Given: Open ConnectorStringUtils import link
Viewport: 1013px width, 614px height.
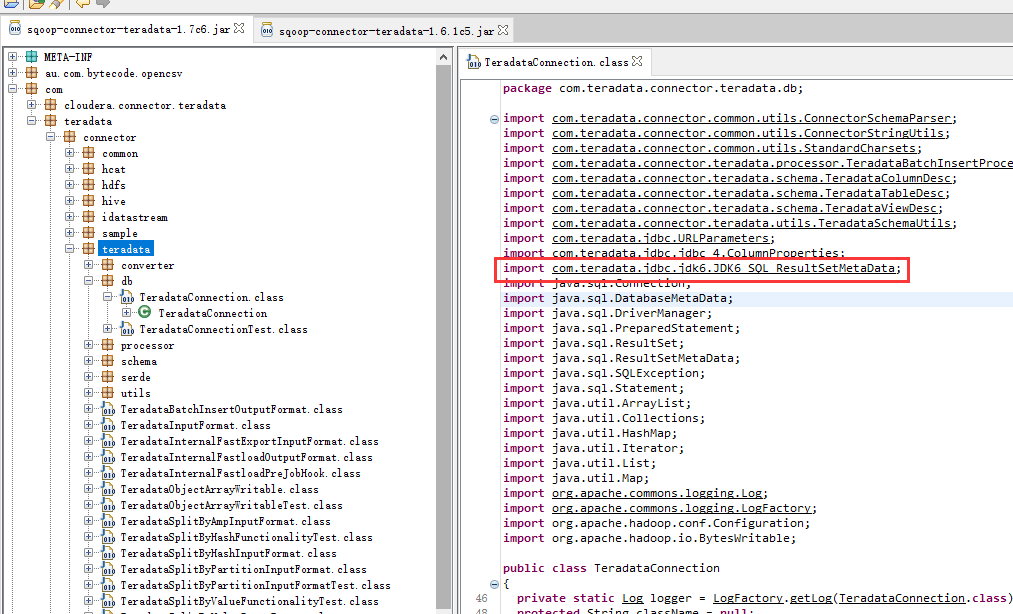Looking at the screenshot, I should pyautogui.click(x=749, y=133).
